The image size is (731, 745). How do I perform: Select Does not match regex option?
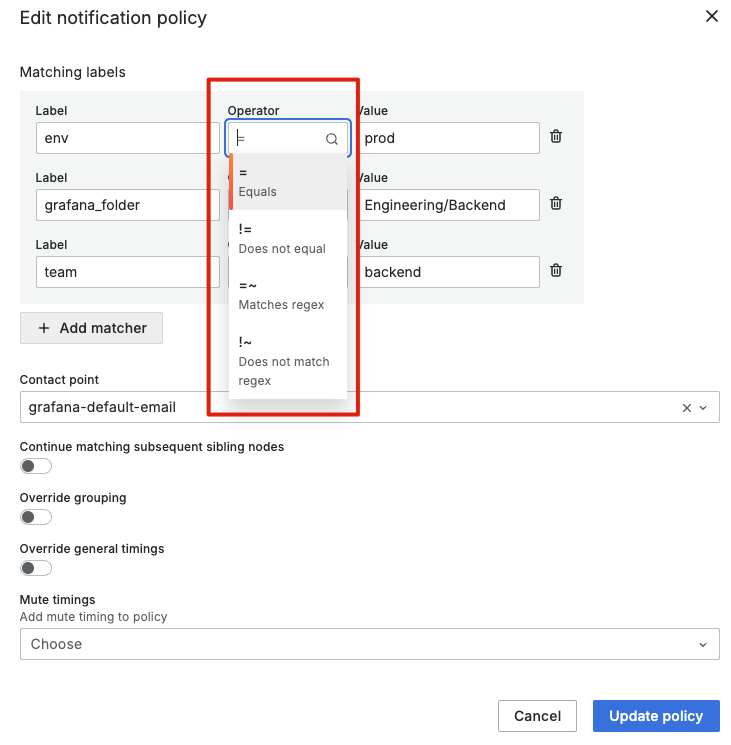click(x=288, y=360)
